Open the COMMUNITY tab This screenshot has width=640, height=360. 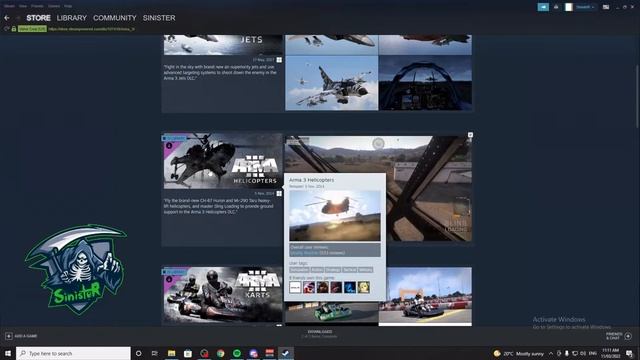(115, 18)
